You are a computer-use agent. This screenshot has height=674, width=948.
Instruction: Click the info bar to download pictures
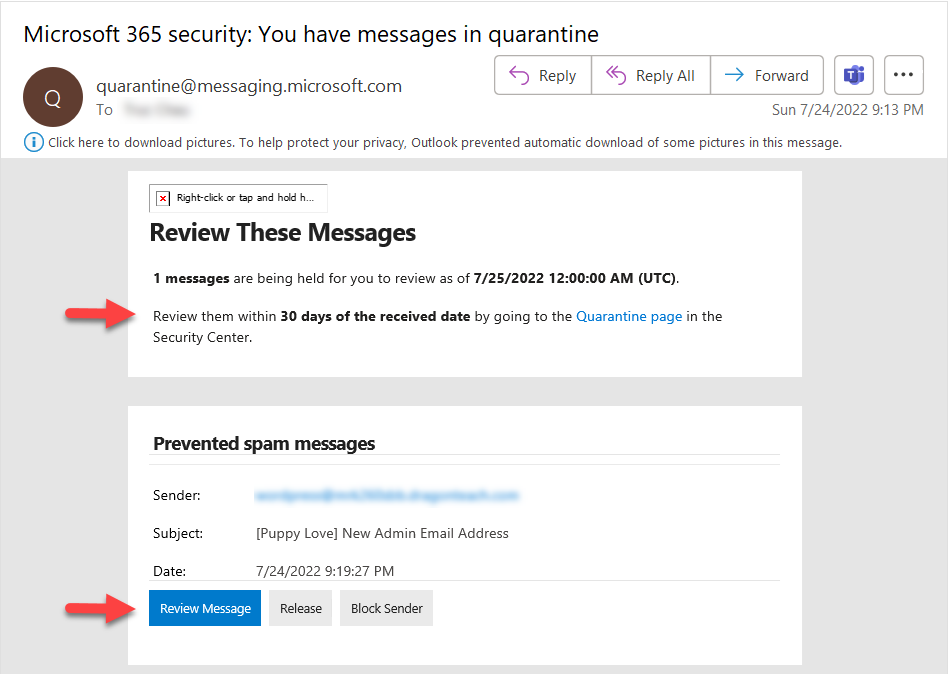tap(433, 143)
